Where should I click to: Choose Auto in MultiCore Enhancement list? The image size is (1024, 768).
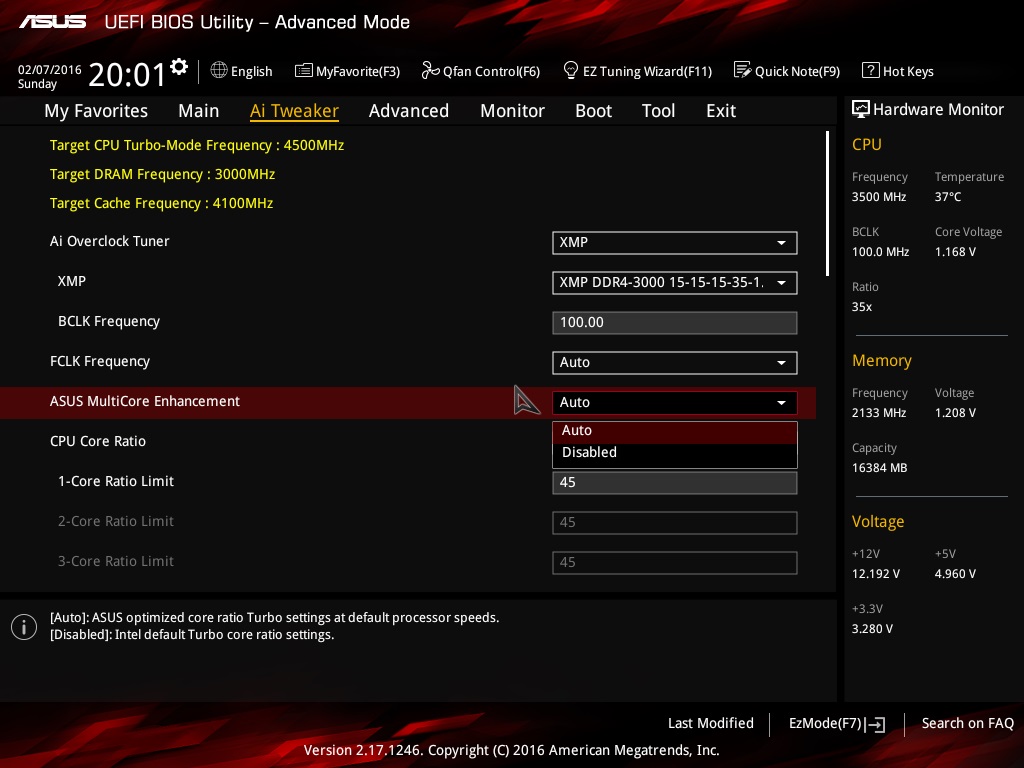pyautogui.click(x=675, y=431)
